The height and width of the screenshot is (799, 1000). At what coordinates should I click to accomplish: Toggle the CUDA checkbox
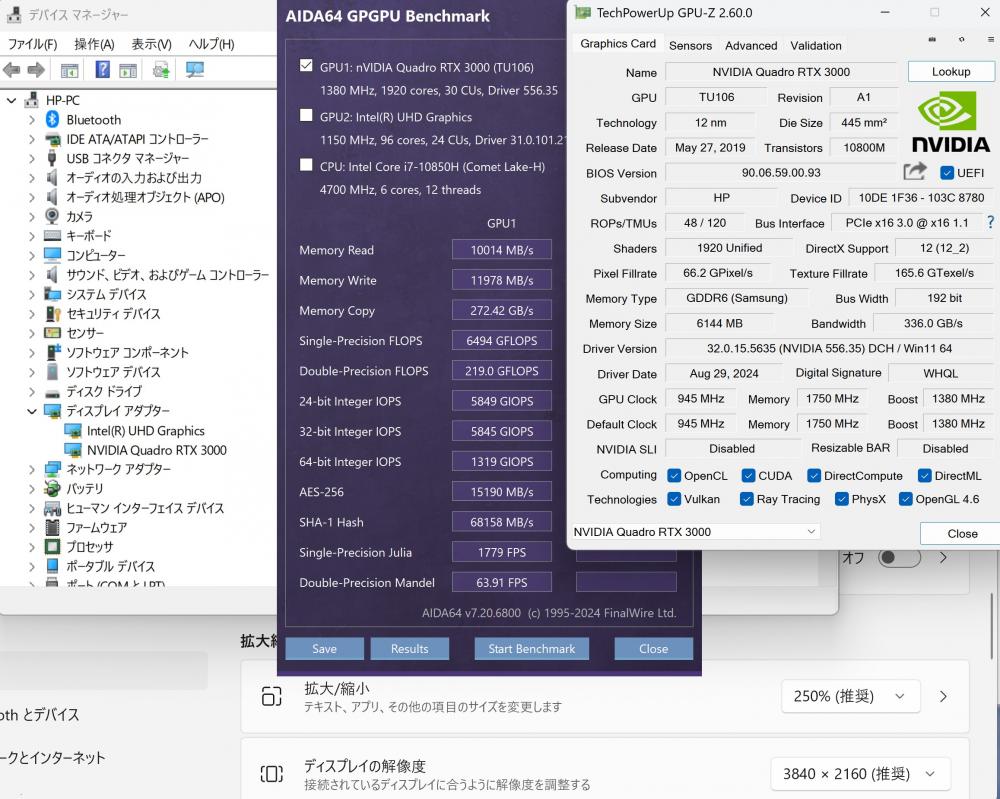click(749, 476)
